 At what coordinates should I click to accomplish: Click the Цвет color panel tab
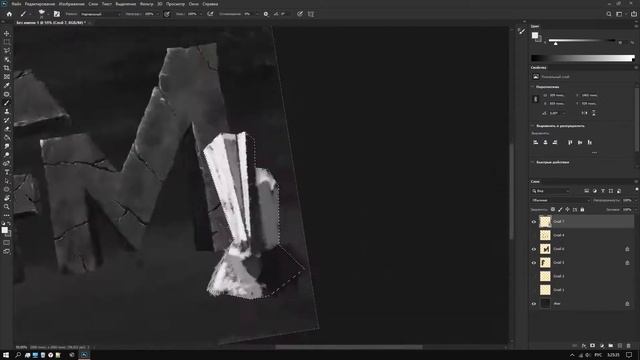point(535,26)
